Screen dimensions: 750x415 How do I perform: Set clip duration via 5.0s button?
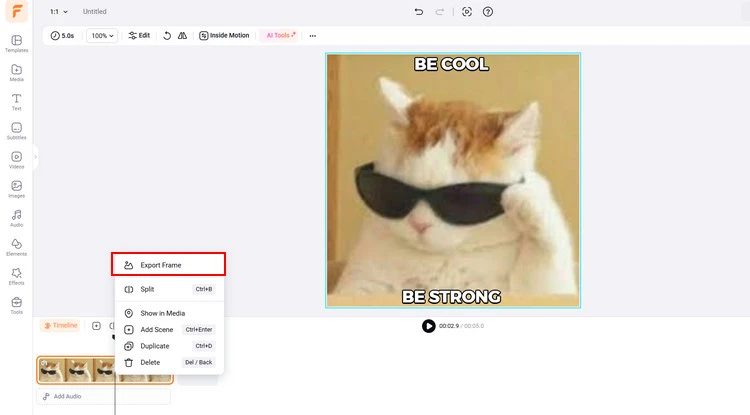tap(62, 35)
